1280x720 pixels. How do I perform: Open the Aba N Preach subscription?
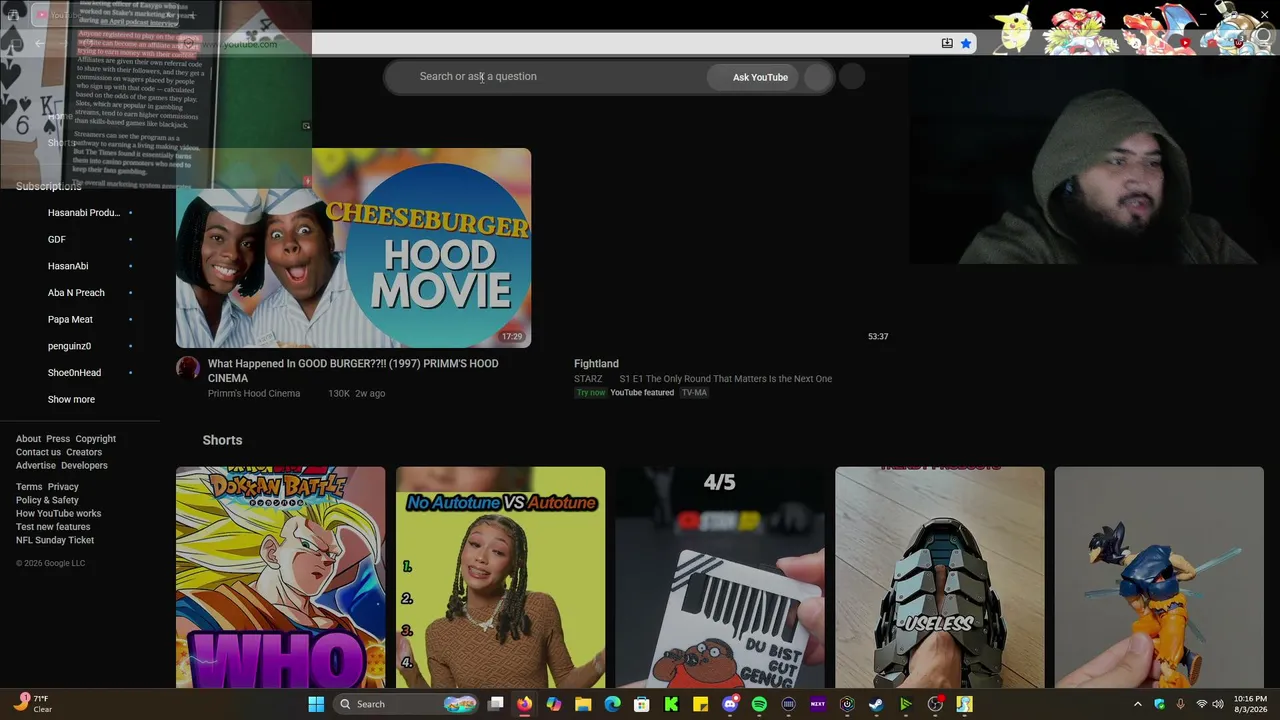point(76,293)
